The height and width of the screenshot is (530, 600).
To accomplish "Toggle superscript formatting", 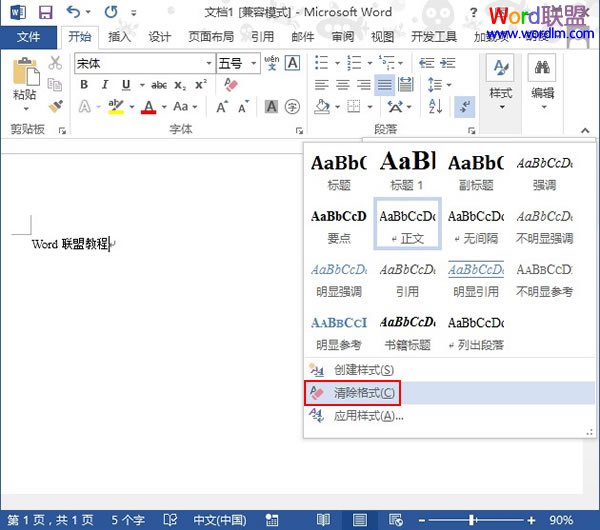I will pyautogui.click(x=201, y=85).
